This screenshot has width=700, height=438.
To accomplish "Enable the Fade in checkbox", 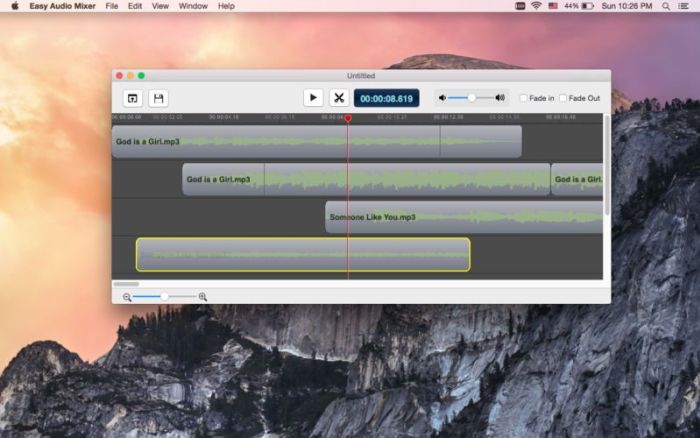I will tap(524, 98).
